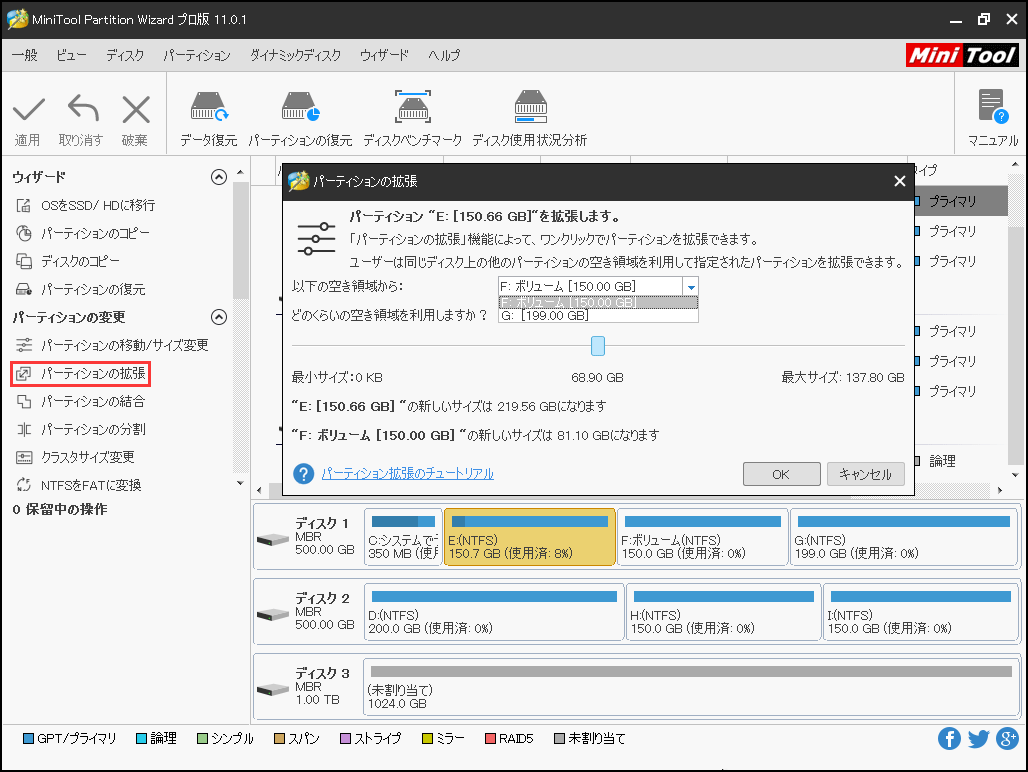Viewport: 1028px width, 772px height.
Task: Click the horizontal scrollbar right arrow
Action: pyautogui.click(x=1000, y=490)
